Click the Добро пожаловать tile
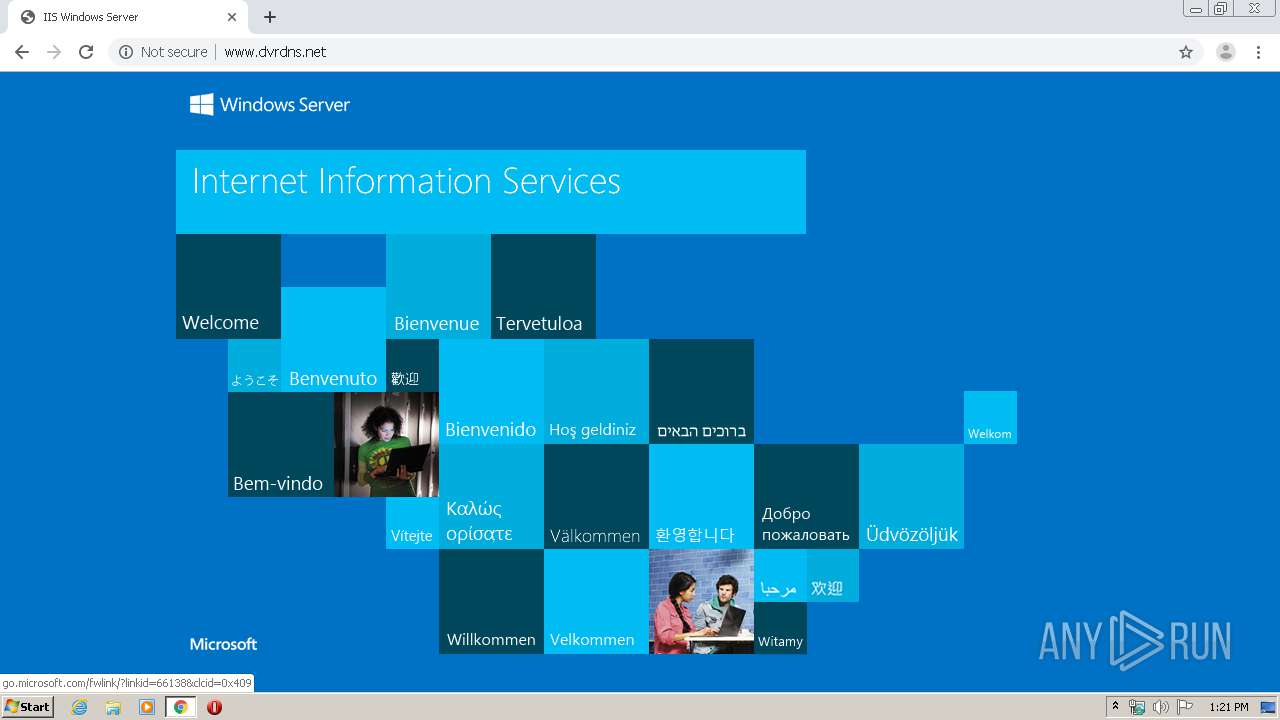Viewport: 1280px width, 720px height. point(806,496)
